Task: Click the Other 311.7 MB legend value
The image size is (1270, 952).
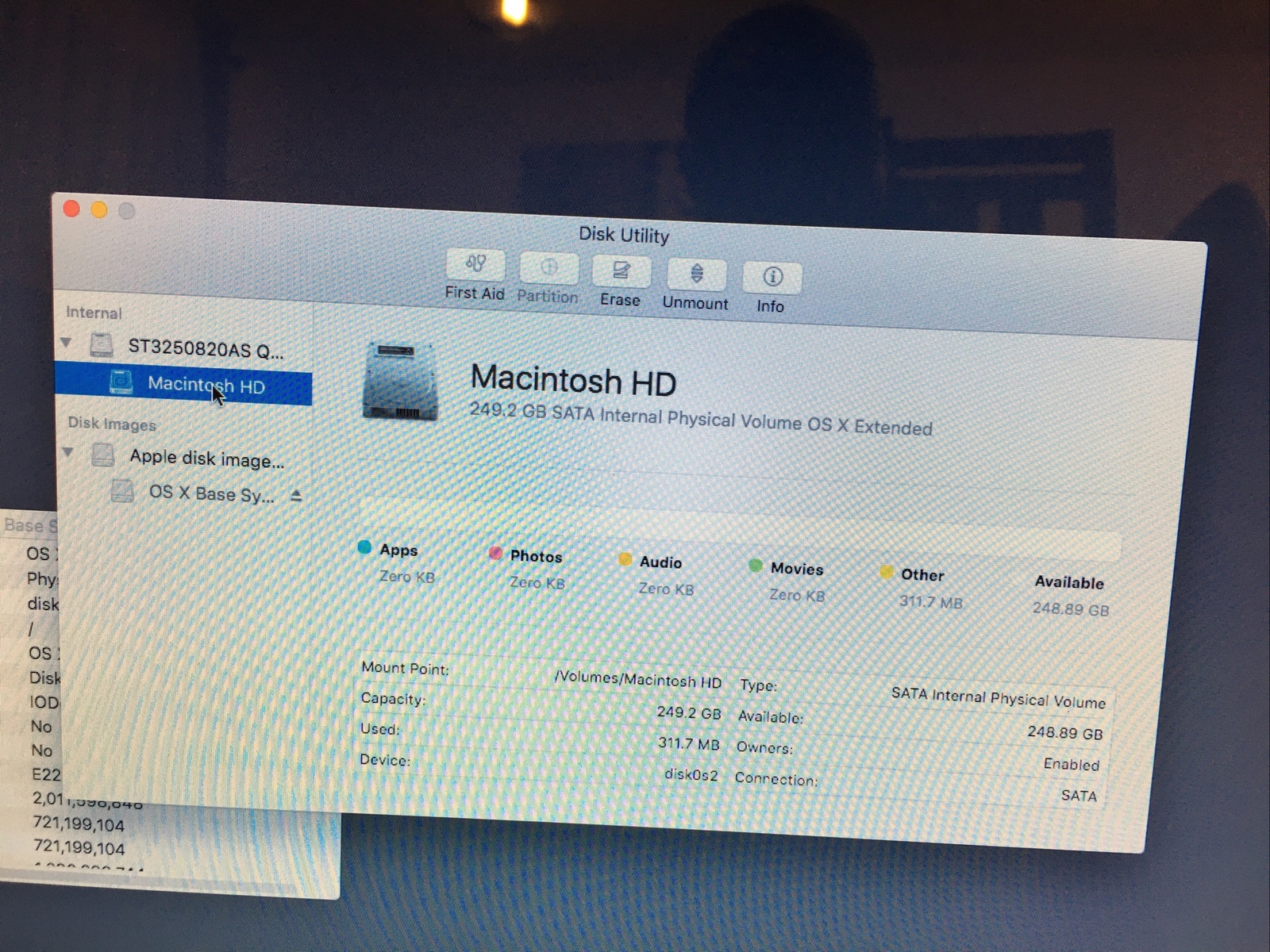Action: tap(930, 602)
